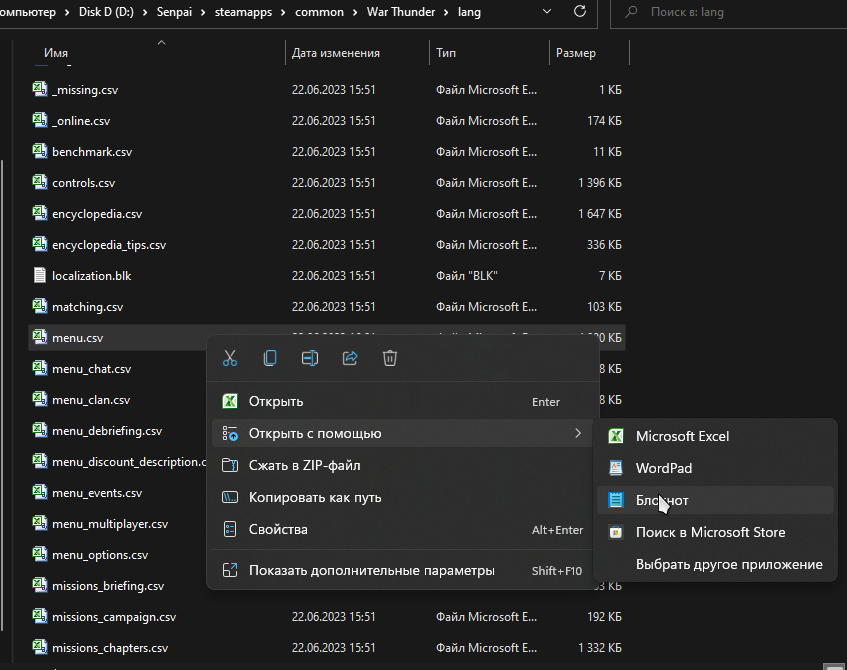
Task: Open menu.csv with WordPad
Action: pos(663,468)
